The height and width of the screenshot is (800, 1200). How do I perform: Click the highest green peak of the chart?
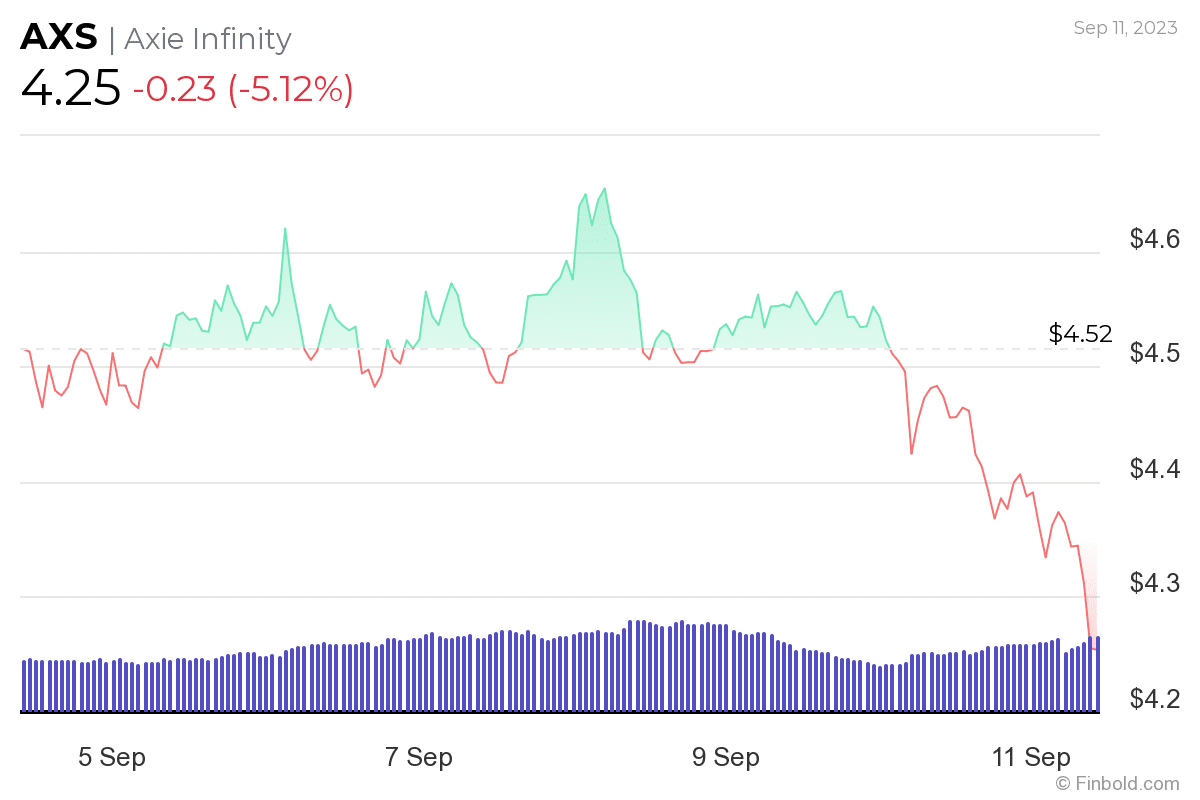[604, 188]
